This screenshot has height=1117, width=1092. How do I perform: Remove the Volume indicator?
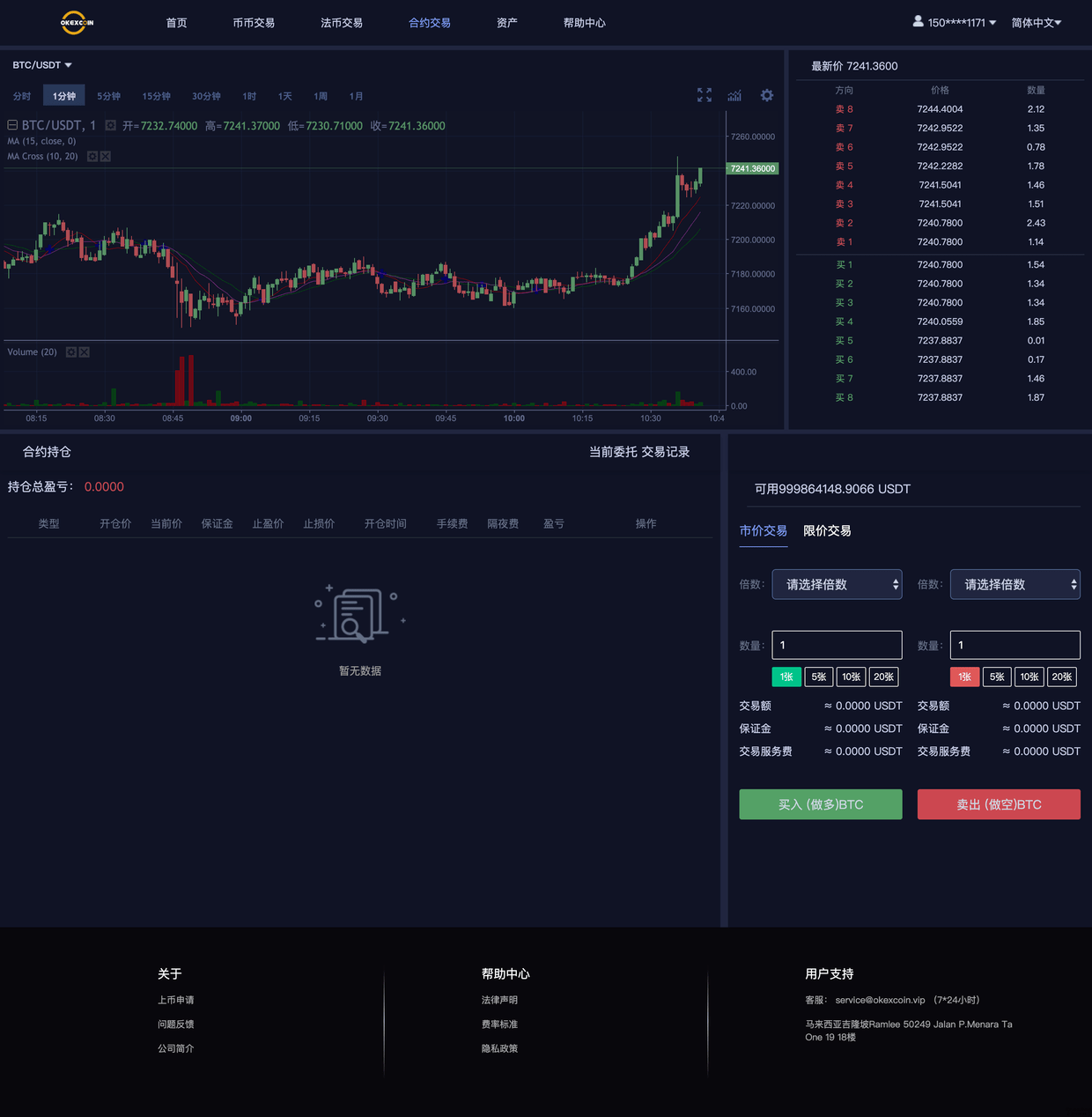85,351
